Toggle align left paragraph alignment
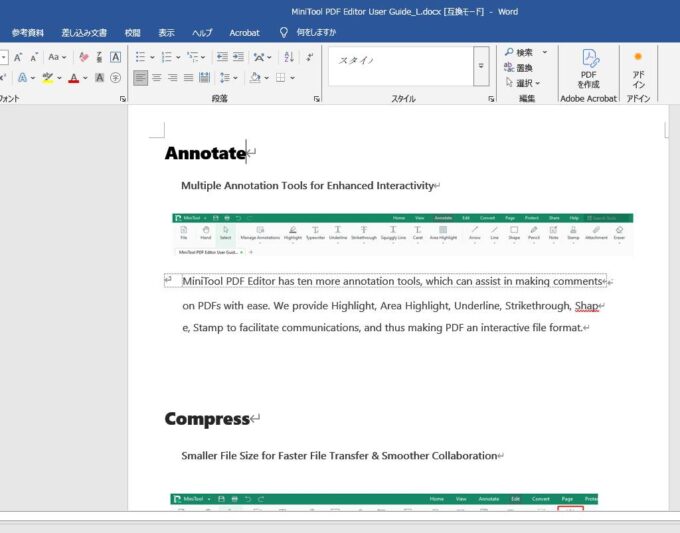This screenshot has height=533, width=680. click(x=140, y=78)
